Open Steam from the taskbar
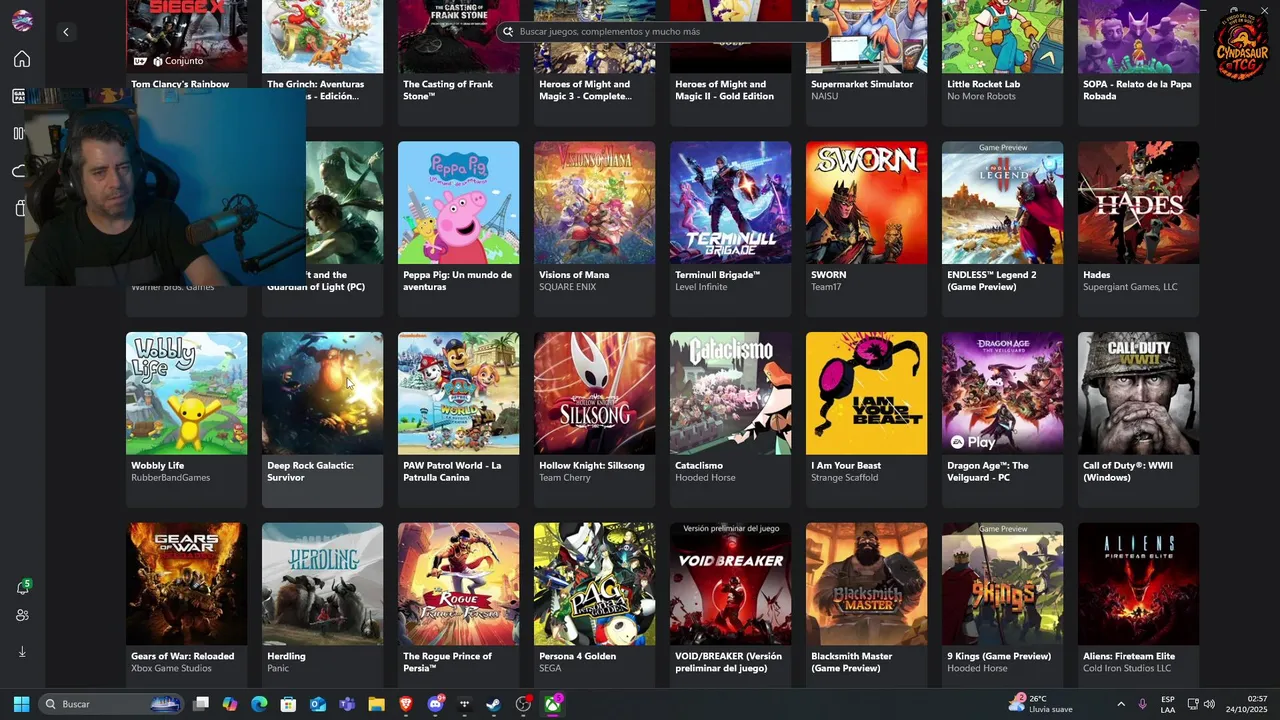This screenshot has width=1280, height=720. pos(494,704)
